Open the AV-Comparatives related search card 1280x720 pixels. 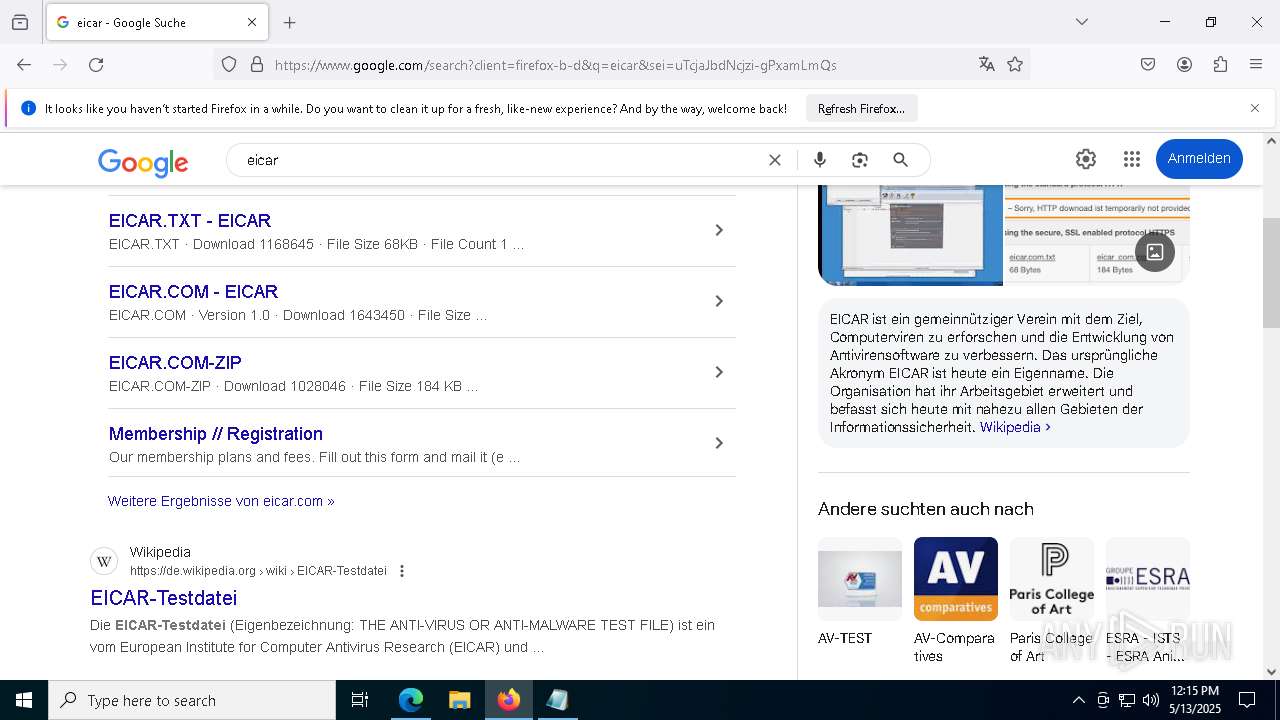956,600
